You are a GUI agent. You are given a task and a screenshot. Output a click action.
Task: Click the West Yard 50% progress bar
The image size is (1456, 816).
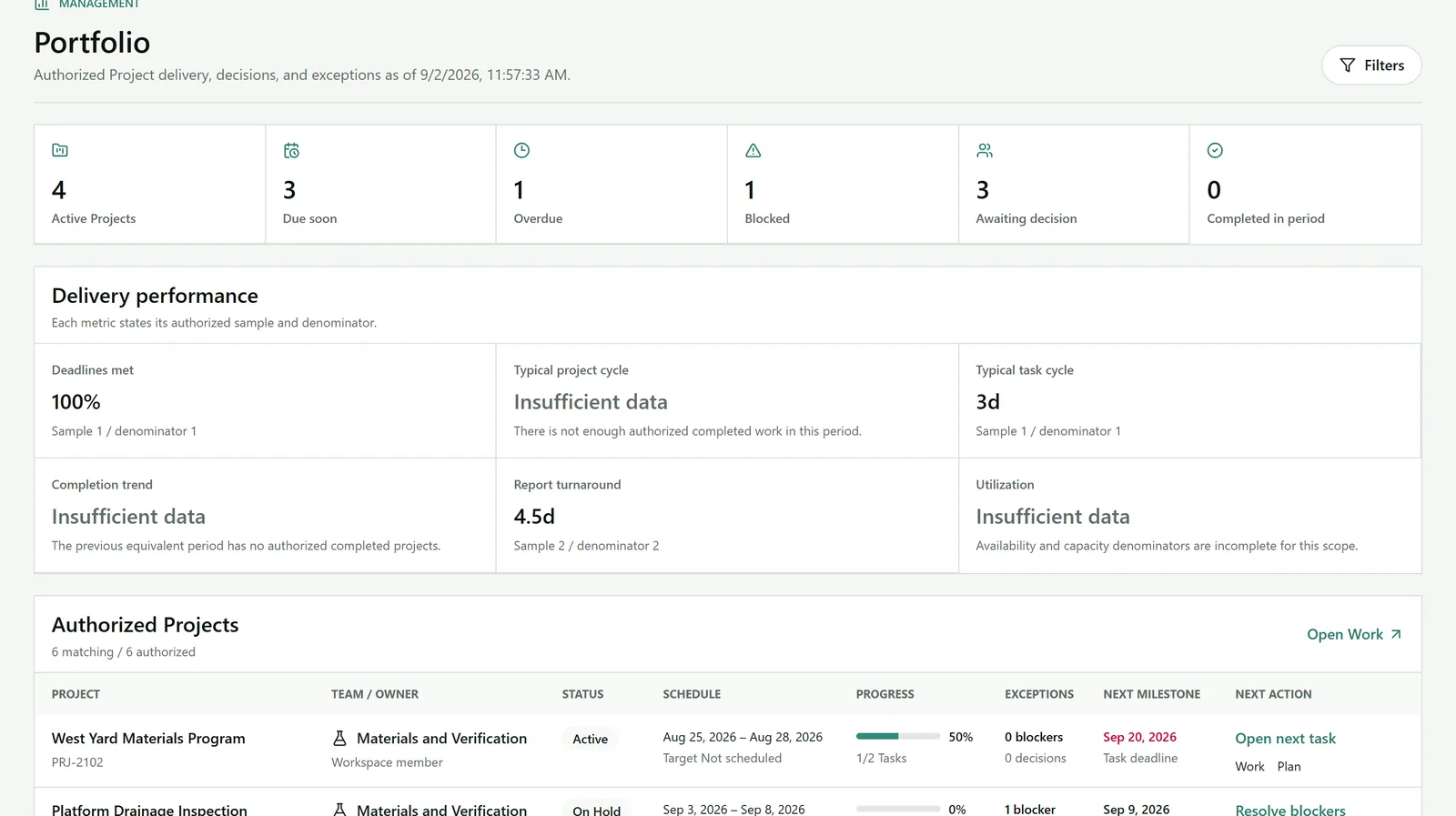(x=898, y=736)
